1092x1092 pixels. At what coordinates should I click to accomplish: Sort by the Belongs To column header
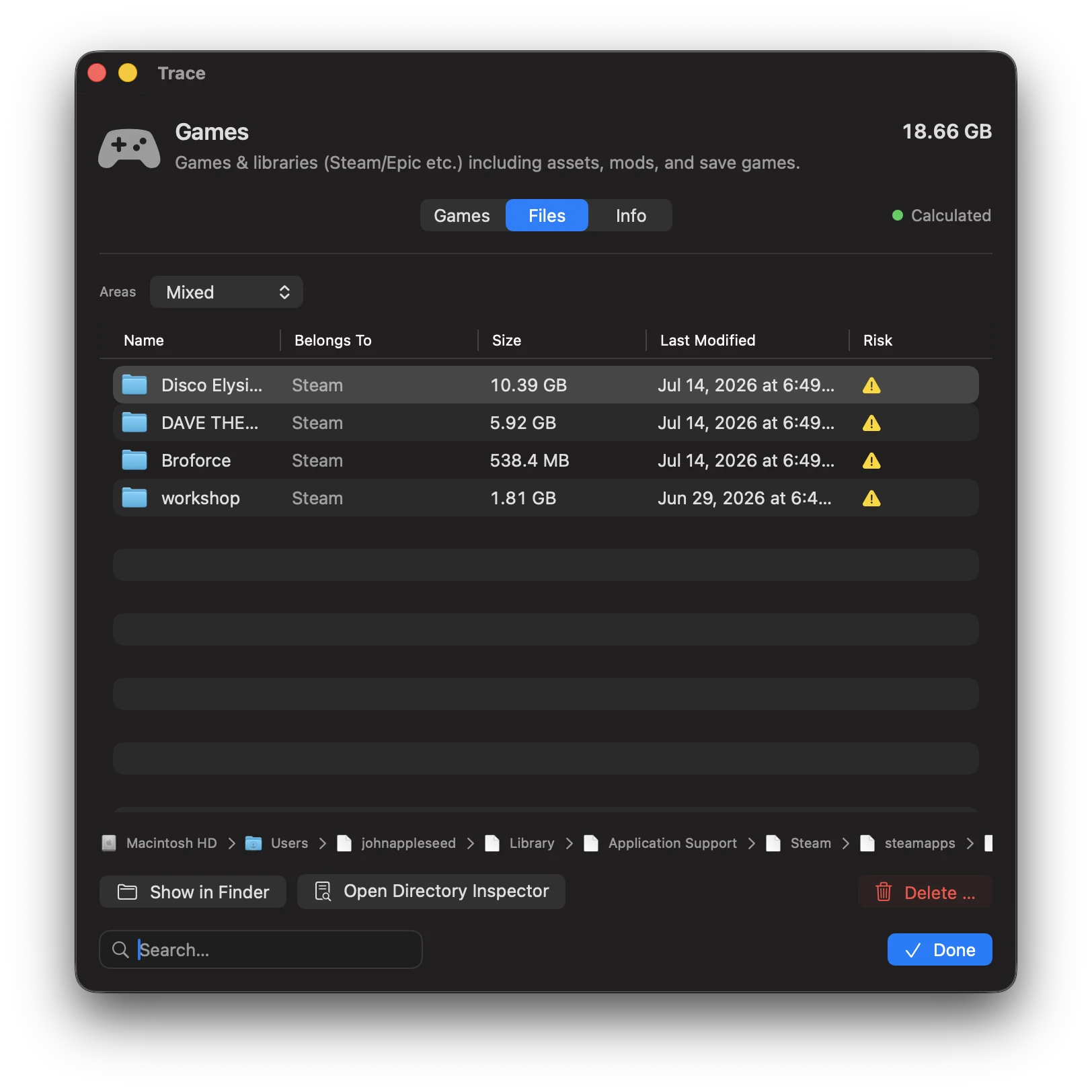333,340
